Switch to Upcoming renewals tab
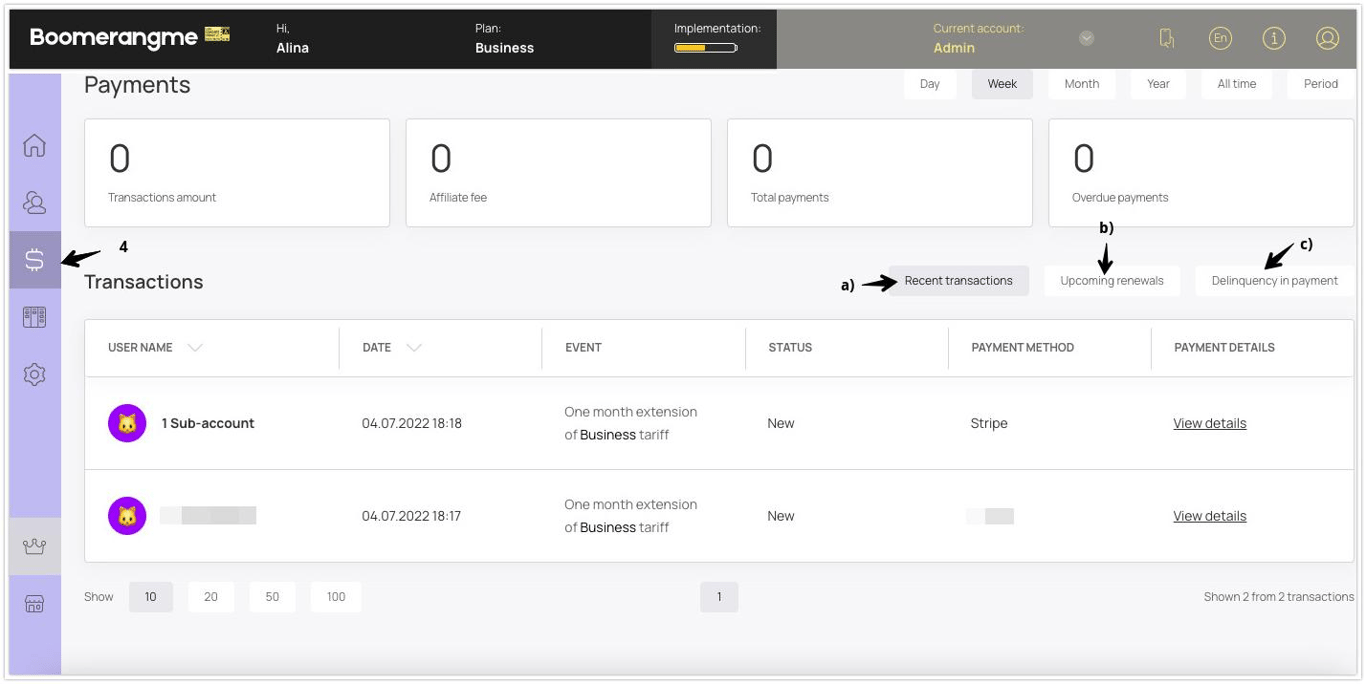The height and width of the screenshot is (684, 1366). tap(1112, 281)
